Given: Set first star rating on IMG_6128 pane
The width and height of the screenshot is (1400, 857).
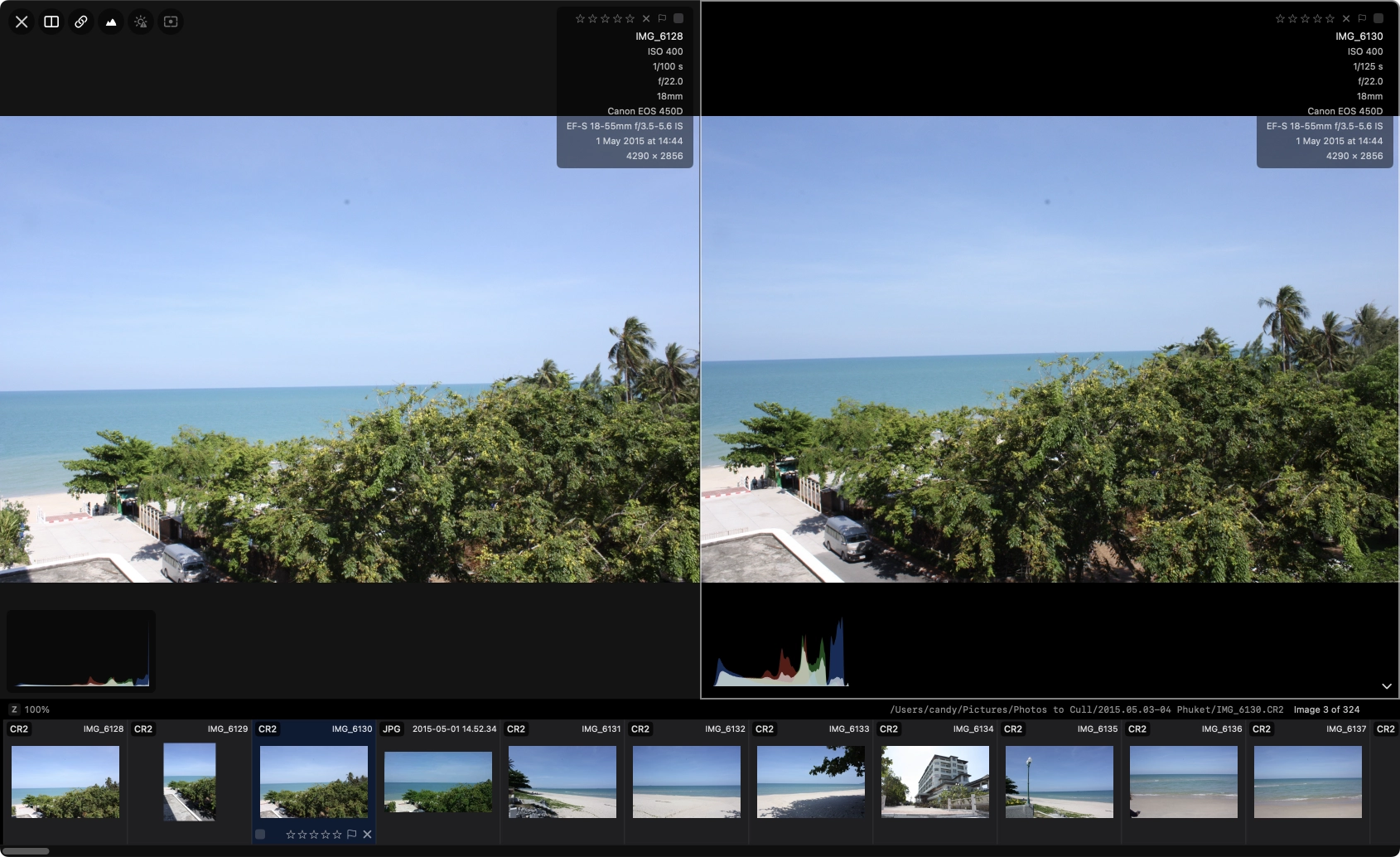Looking at the screenshot, I should 580,18.
